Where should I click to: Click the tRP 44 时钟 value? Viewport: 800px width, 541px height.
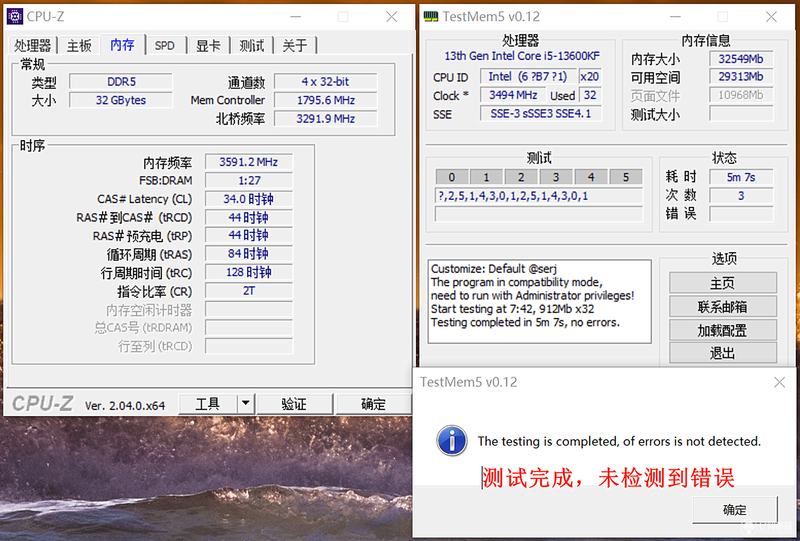(248, 235)
